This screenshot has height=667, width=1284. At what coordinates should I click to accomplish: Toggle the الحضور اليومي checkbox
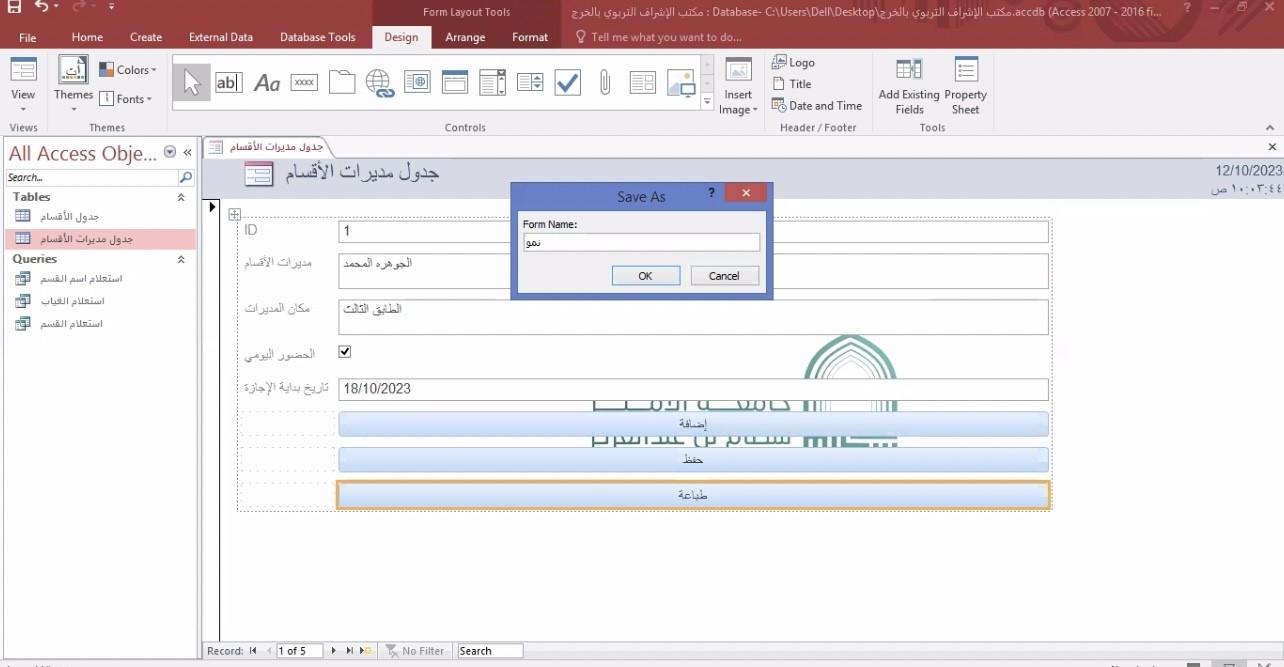coord(345,352)
